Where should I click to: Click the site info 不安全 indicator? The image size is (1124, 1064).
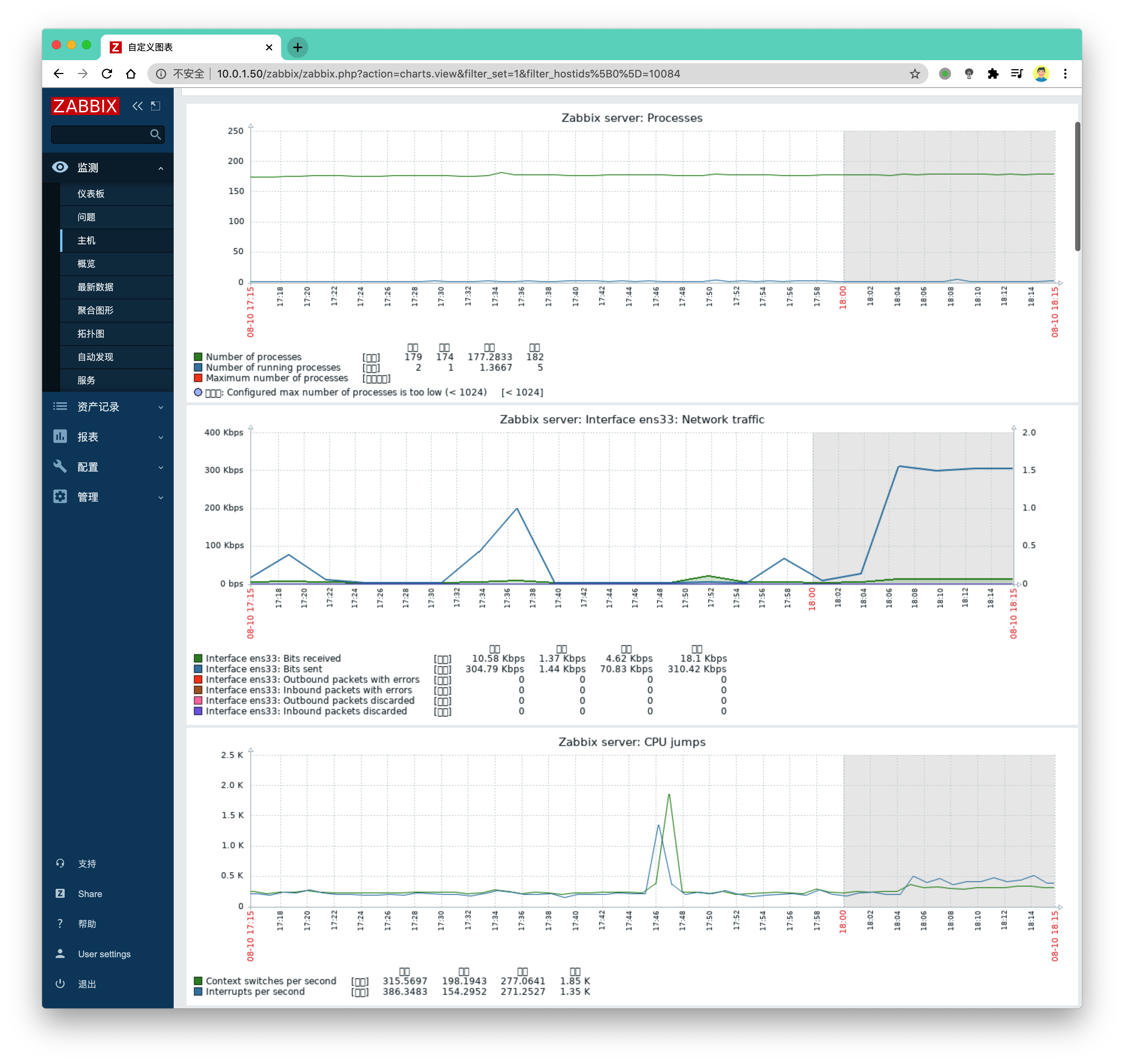click(x=180, y=74)
